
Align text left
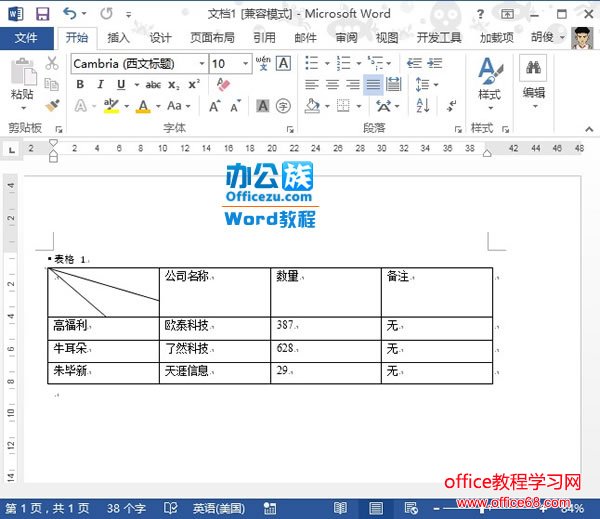312,84
